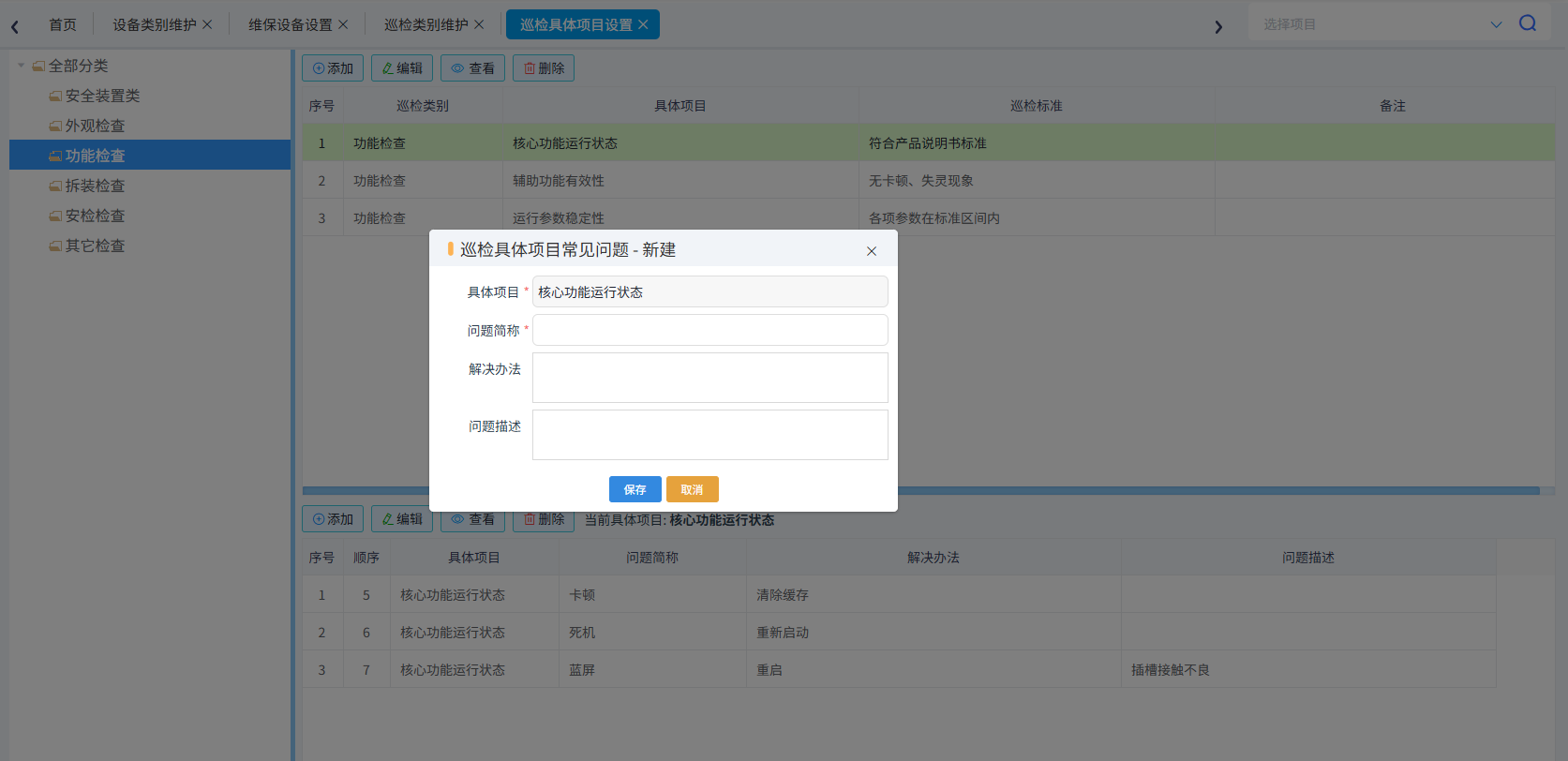Close the 新建 dialog with the X
The width and height of the screenshot is (1568, 761).
(872, 251)
